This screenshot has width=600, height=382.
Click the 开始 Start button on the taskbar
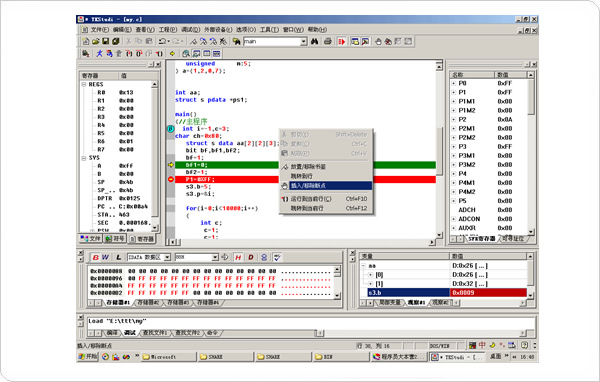click(88, 356)
